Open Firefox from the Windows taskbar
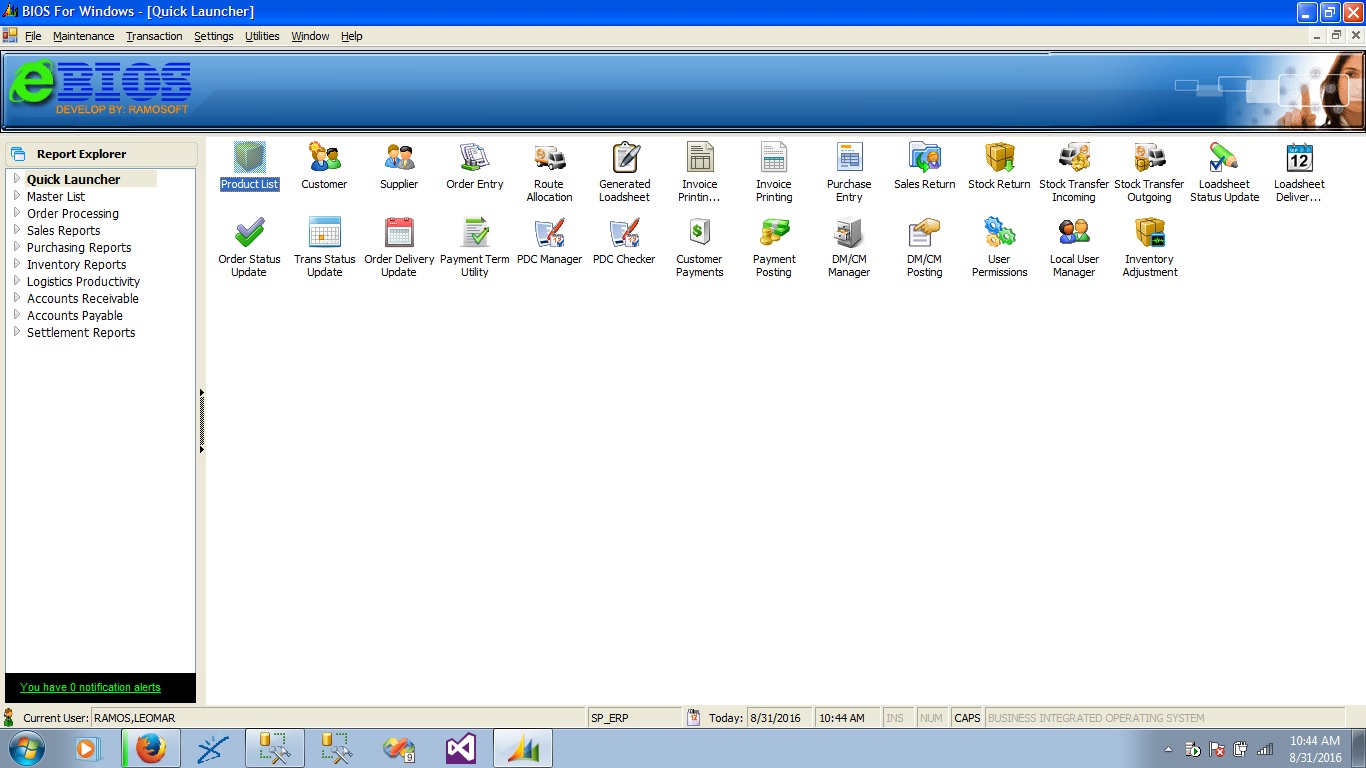 coord(150,748)
